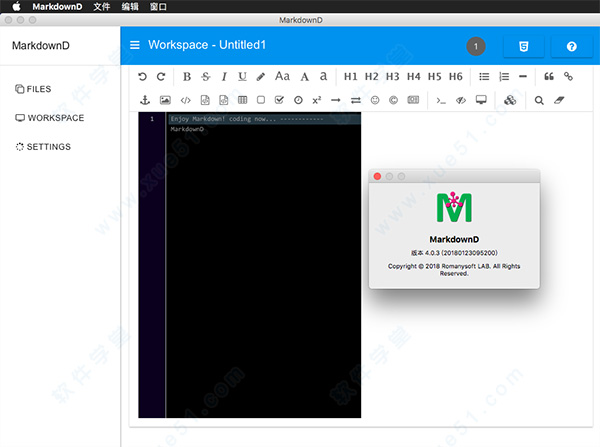600x447 pixels.
Task: Insert a horizontal rule line
Action: coord(523,77)
